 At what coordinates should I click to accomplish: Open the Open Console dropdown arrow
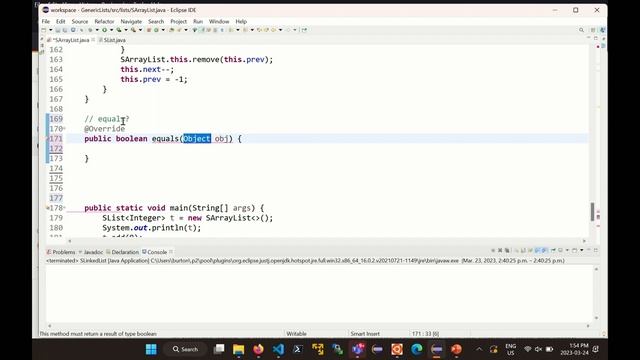click(582, 250)
